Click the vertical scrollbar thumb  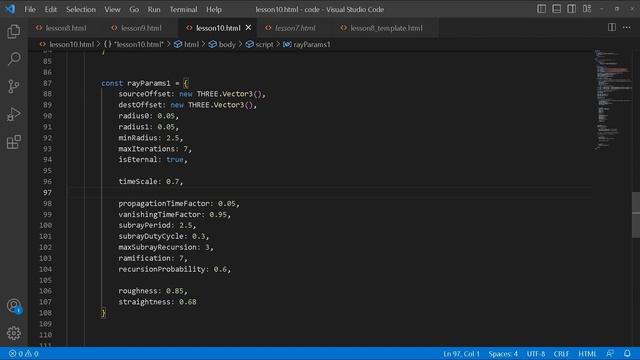[636, 215]
